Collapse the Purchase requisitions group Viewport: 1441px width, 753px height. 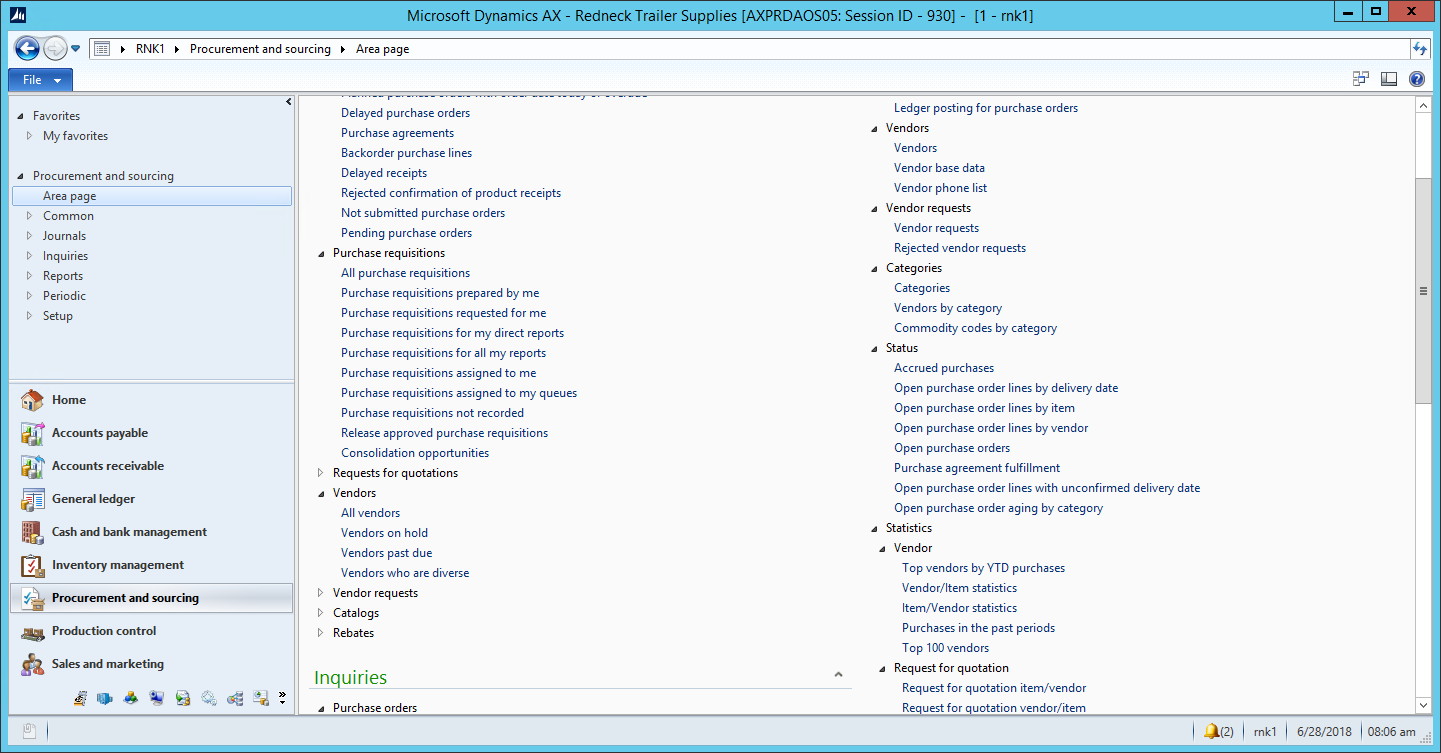(321, 253)
